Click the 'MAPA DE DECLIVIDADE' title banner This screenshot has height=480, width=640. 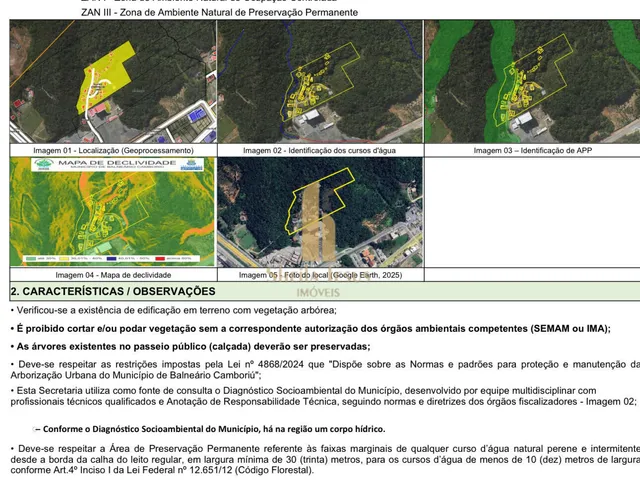point(118,164)
